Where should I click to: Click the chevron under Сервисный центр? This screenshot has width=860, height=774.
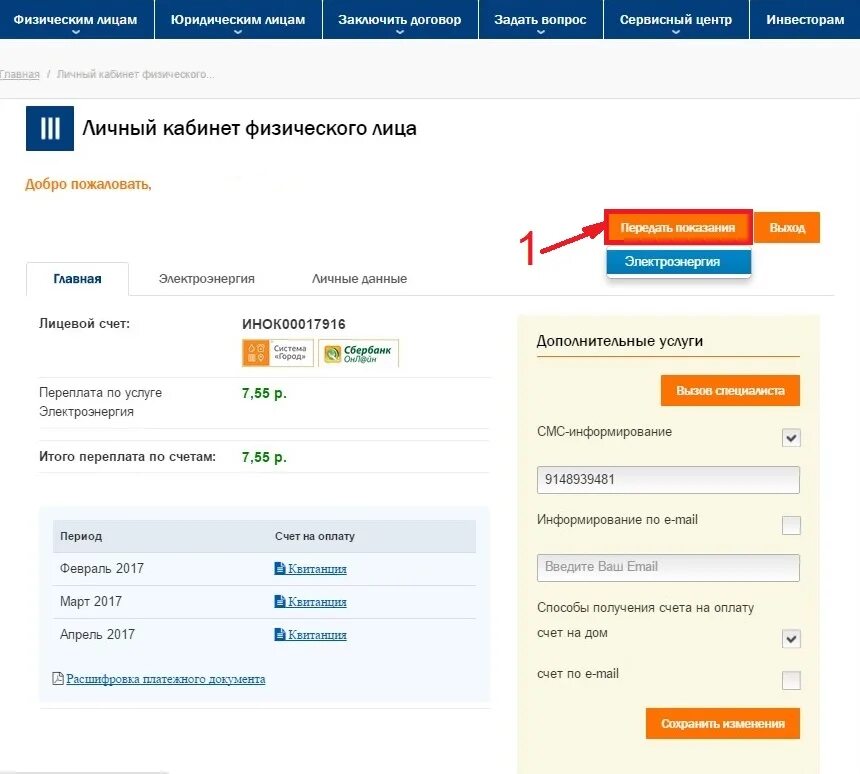tap(676, 32)
